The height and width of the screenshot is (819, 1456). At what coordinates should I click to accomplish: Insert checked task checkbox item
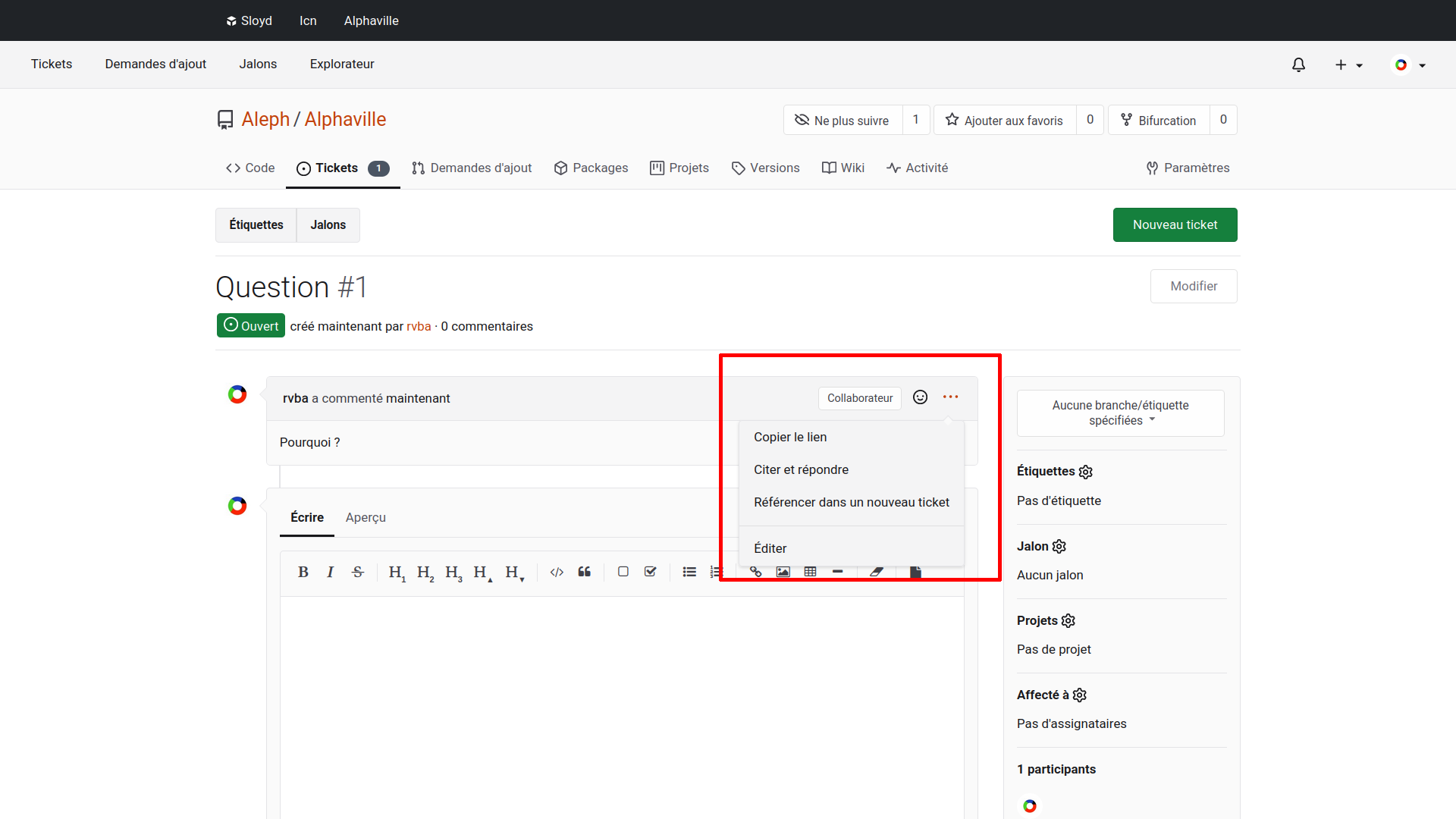tap(650, 572)
